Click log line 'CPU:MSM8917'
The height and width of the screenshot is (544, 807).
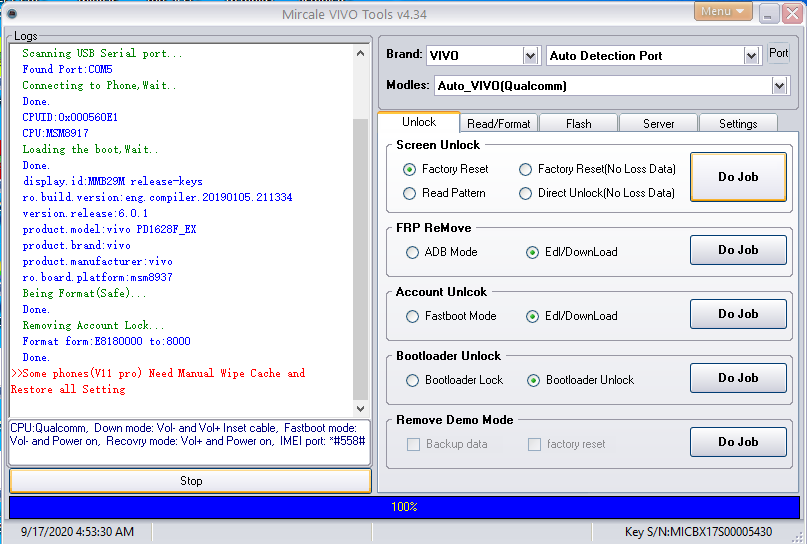coord(56,133)
